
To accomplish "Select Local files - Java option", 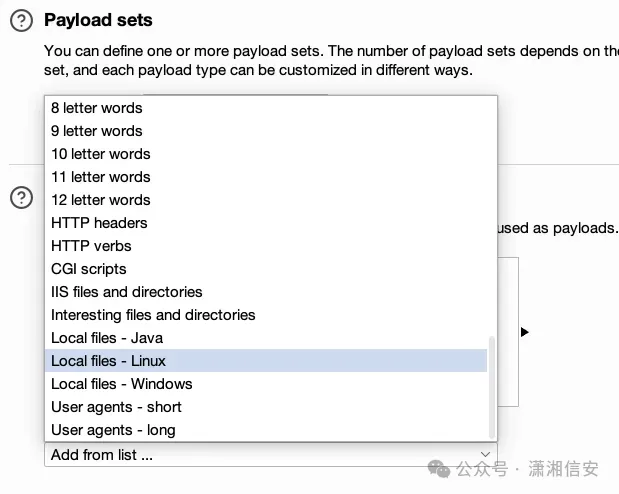I will [107, 338].
